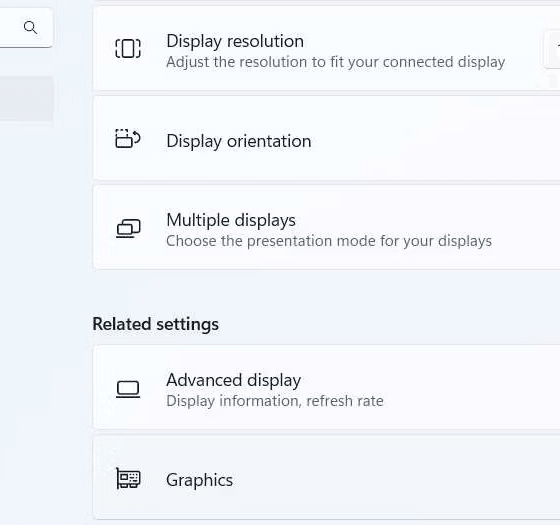Click the Related settings heading

pyautogui.click(x=156, y=324)
